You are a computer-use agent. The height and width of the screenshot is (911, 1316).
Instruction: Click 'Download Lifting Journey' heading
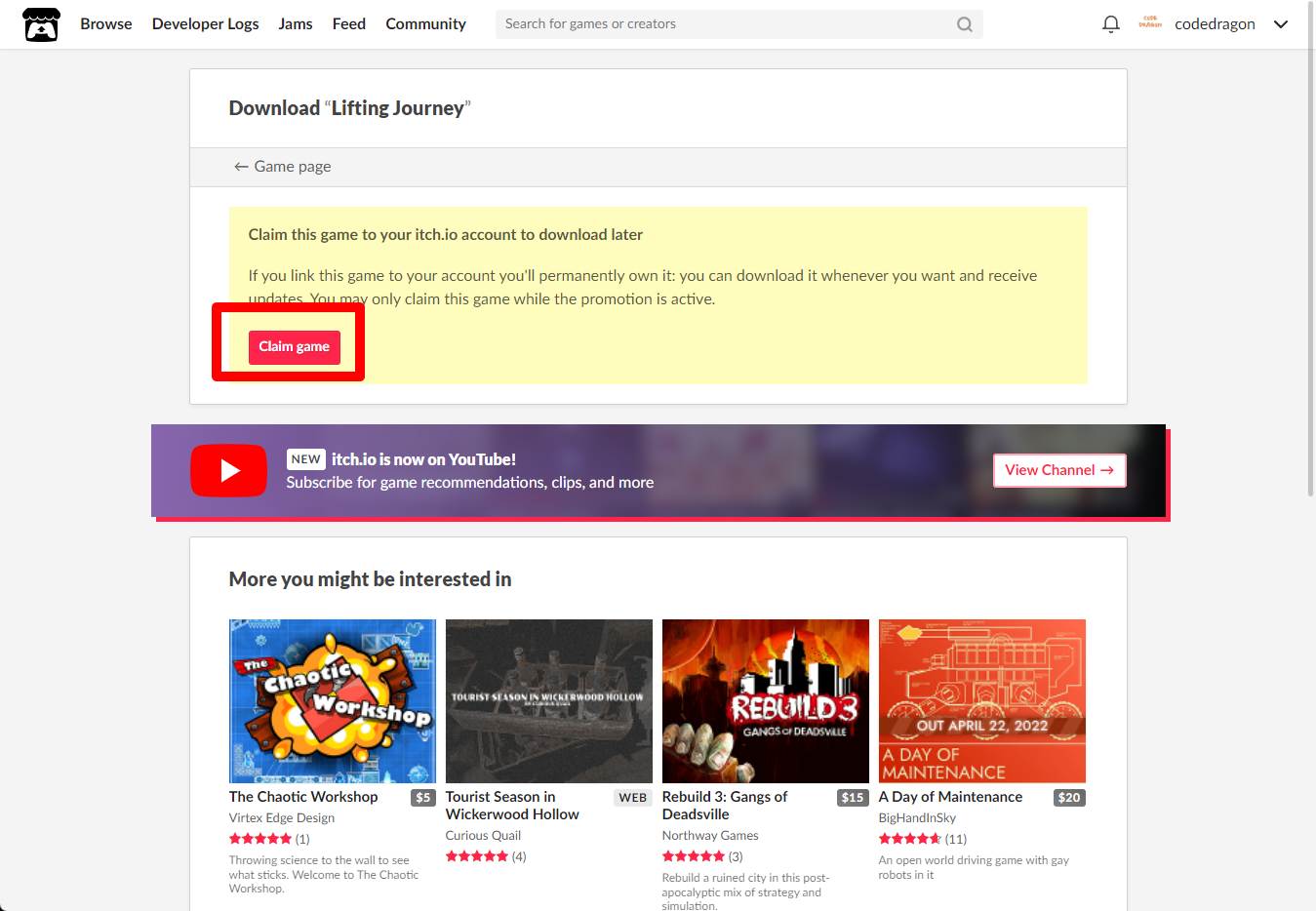tap(349, 108)
